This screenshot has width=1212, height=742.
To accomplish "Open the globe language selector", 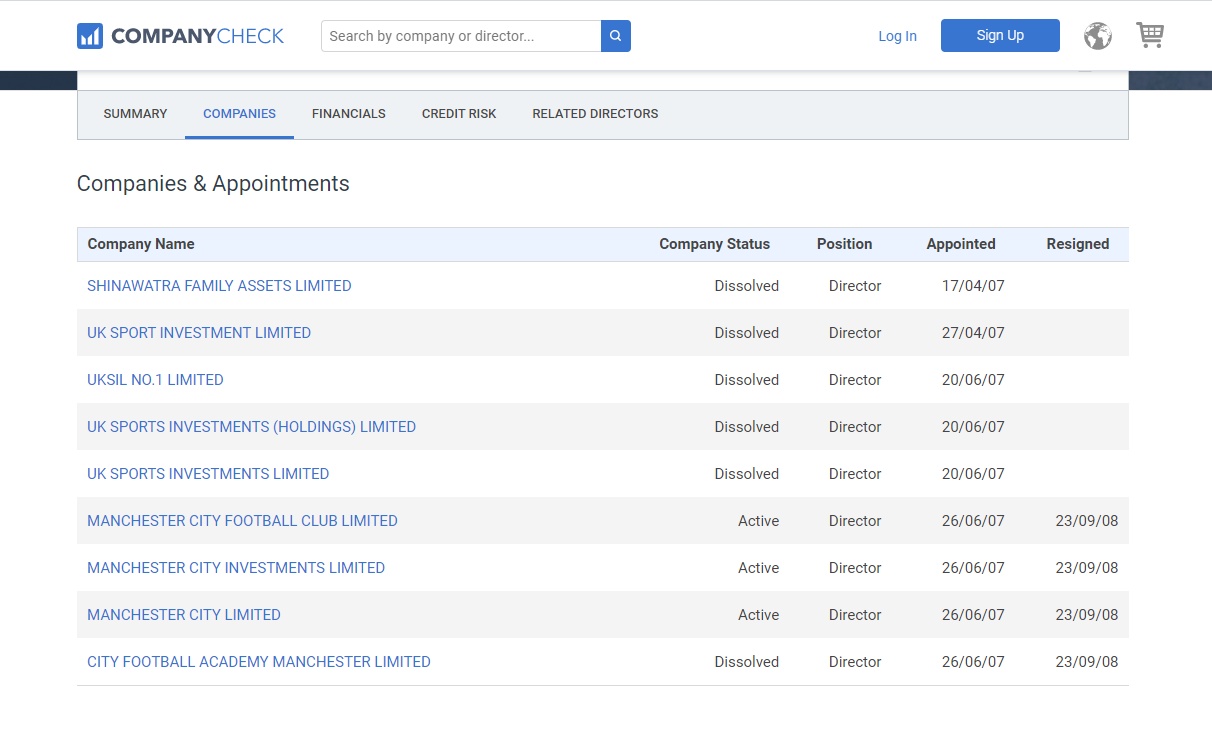I will pos(1097,36).
